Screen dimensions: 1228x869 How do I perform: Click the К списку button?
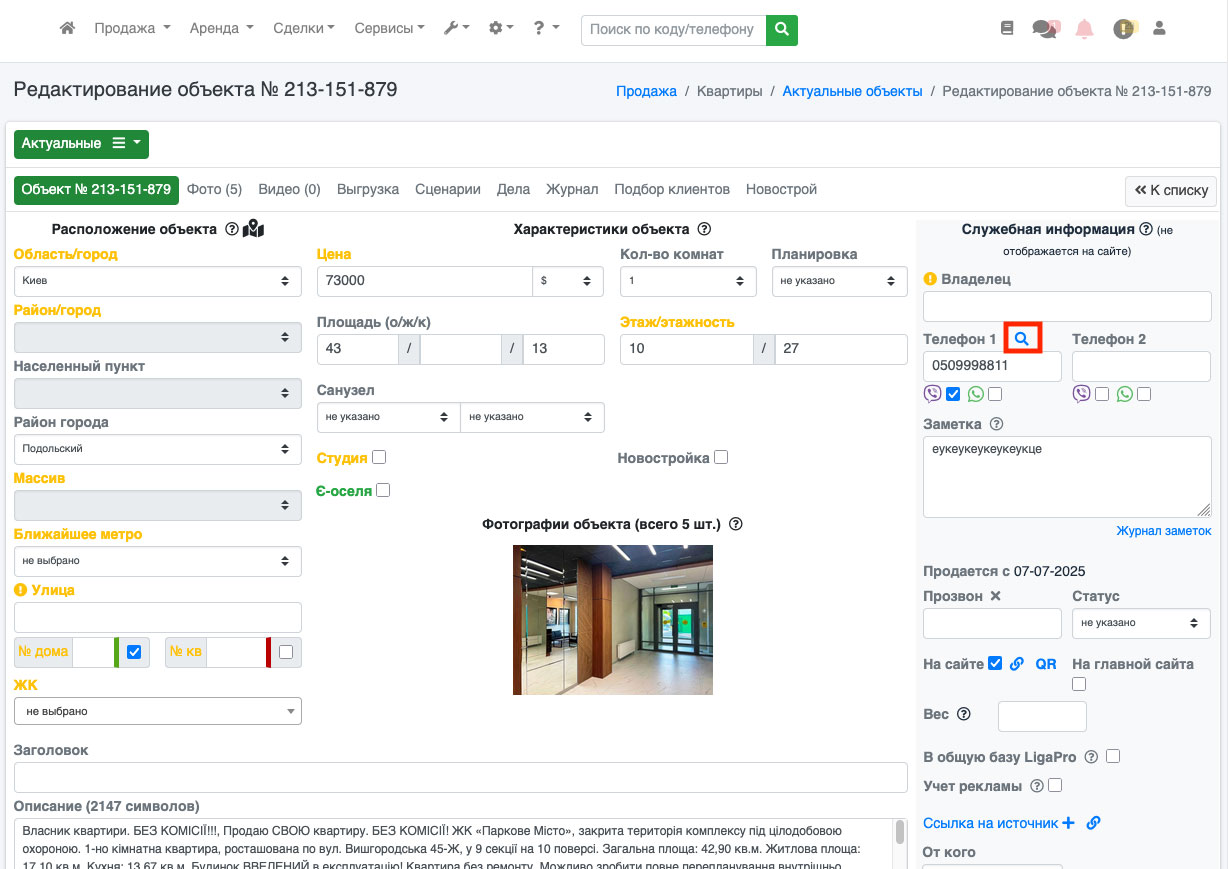coord(1171,190)
